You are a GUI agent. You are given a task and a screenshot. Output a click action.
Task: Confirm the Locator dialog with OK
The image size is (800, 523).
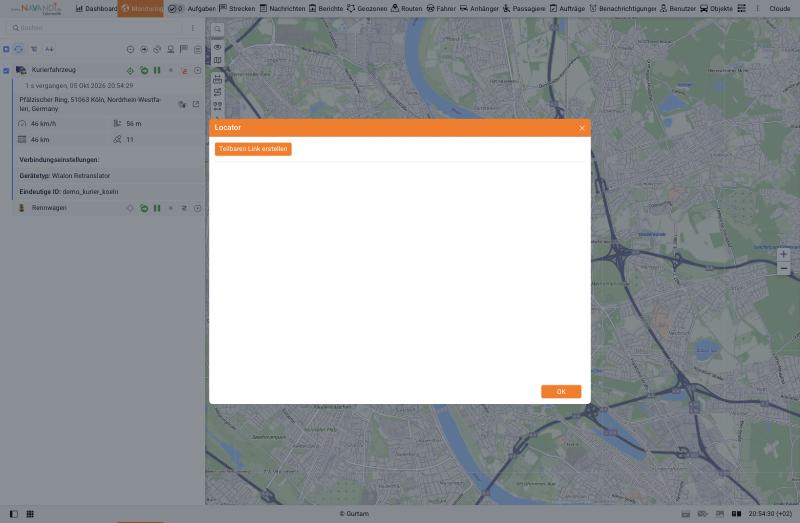point(561,391)
